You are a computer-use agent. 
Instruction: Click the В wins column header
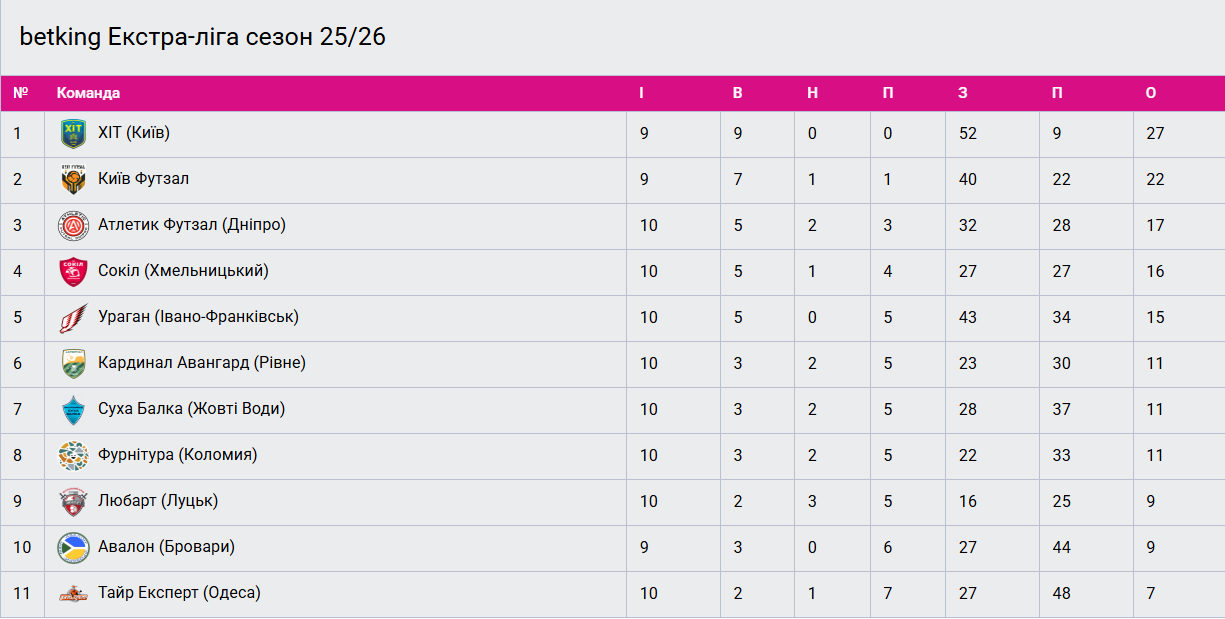click(738, 93)
